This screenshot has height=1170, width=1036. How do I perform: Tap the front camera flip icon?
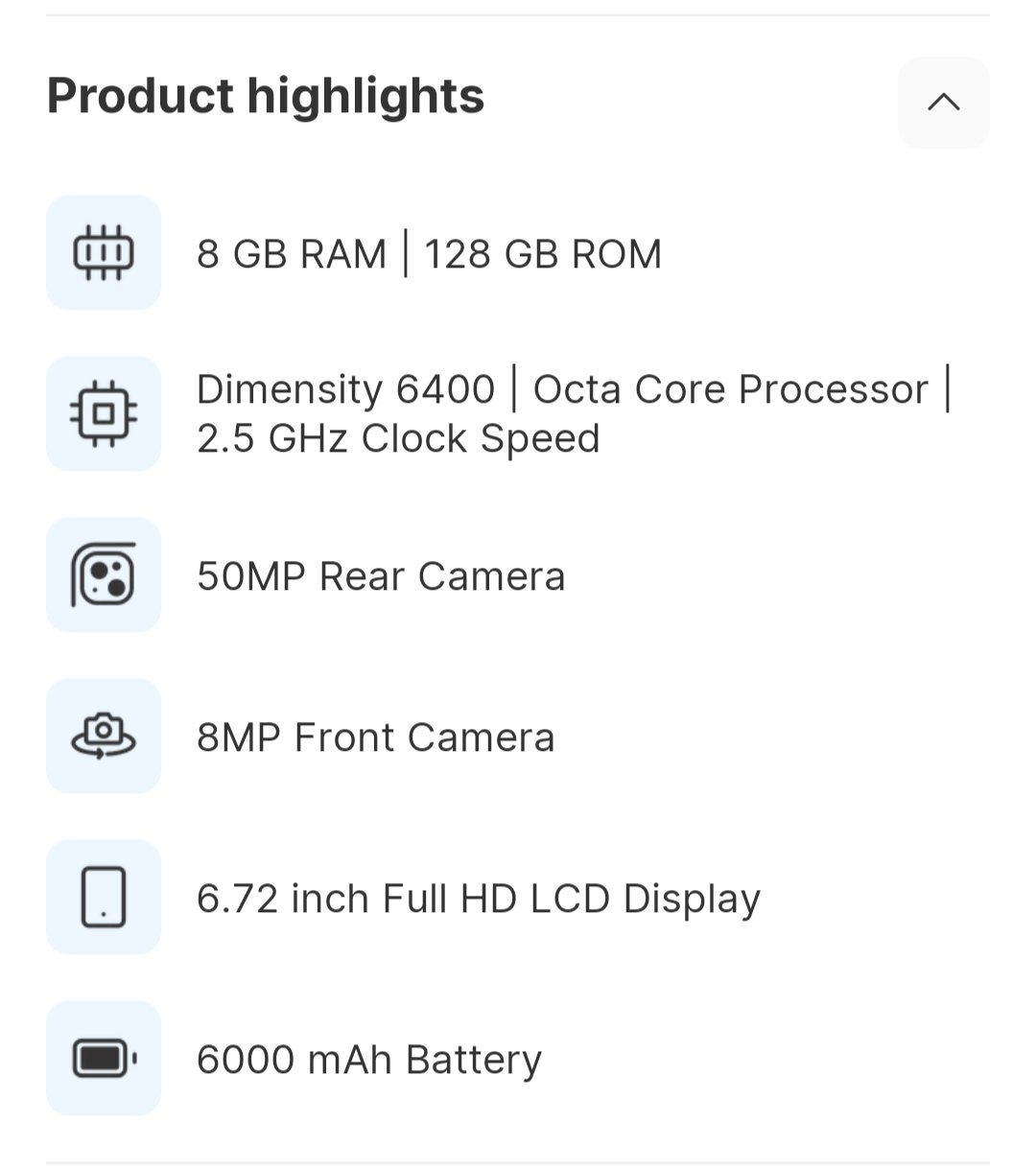[104, 737]
